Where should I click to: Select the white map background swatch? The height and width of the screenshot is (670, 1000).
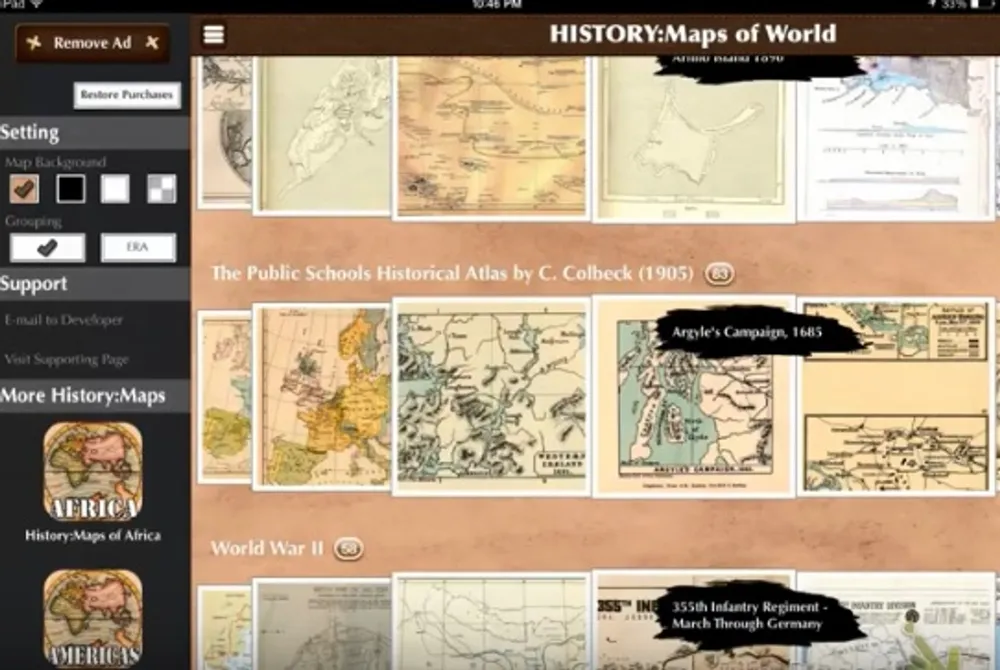point(115,189)
